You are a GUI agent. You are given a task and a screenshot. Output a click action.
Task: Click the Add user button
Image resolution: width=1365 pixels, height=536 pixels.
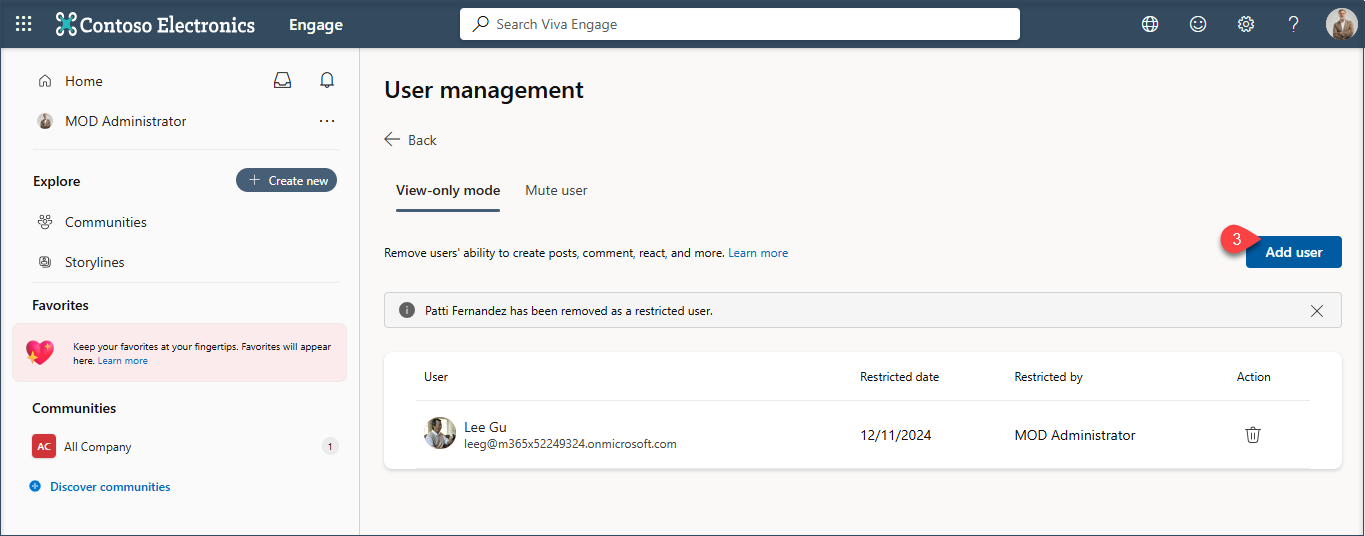(1293, 252)
